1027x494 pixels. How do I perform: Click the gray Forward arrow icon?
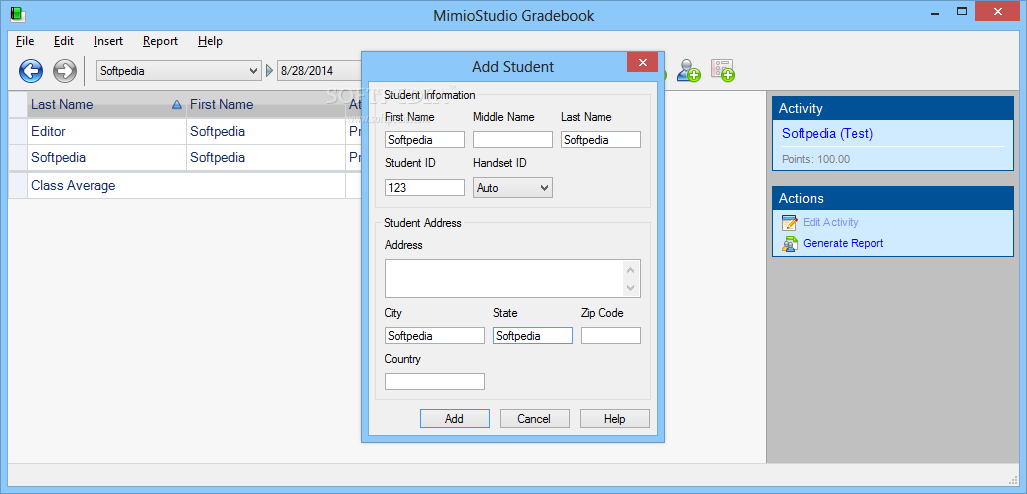coord(65,70)
